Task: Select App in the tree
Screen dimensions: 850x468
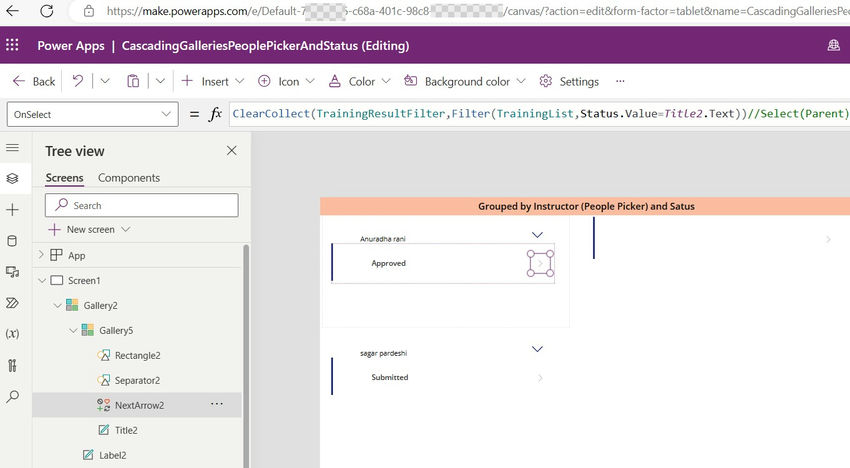Action: [76, 255]
